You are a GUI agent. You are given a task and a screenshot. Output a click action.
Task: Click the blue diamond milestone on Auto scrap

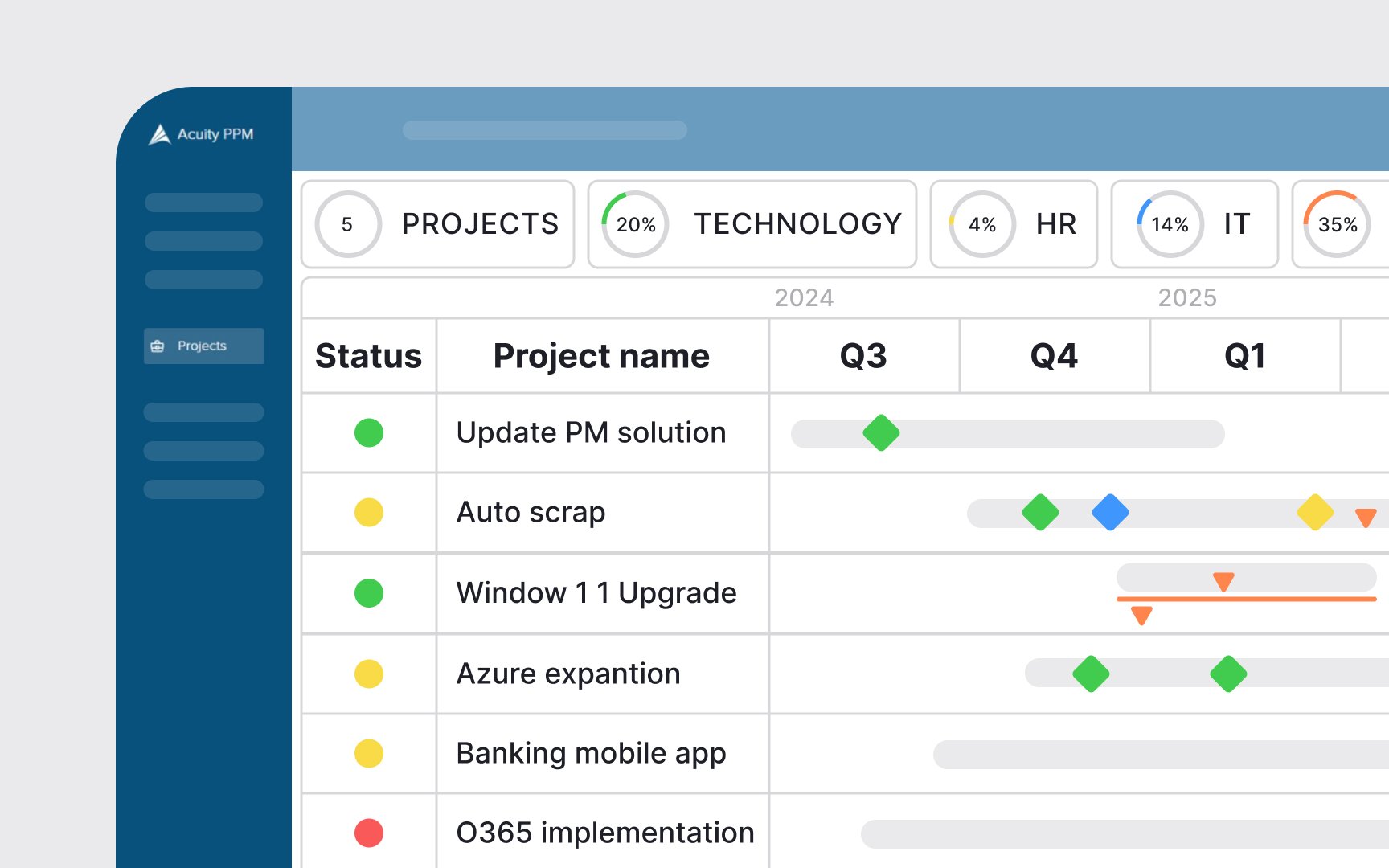click(1110, 513)
